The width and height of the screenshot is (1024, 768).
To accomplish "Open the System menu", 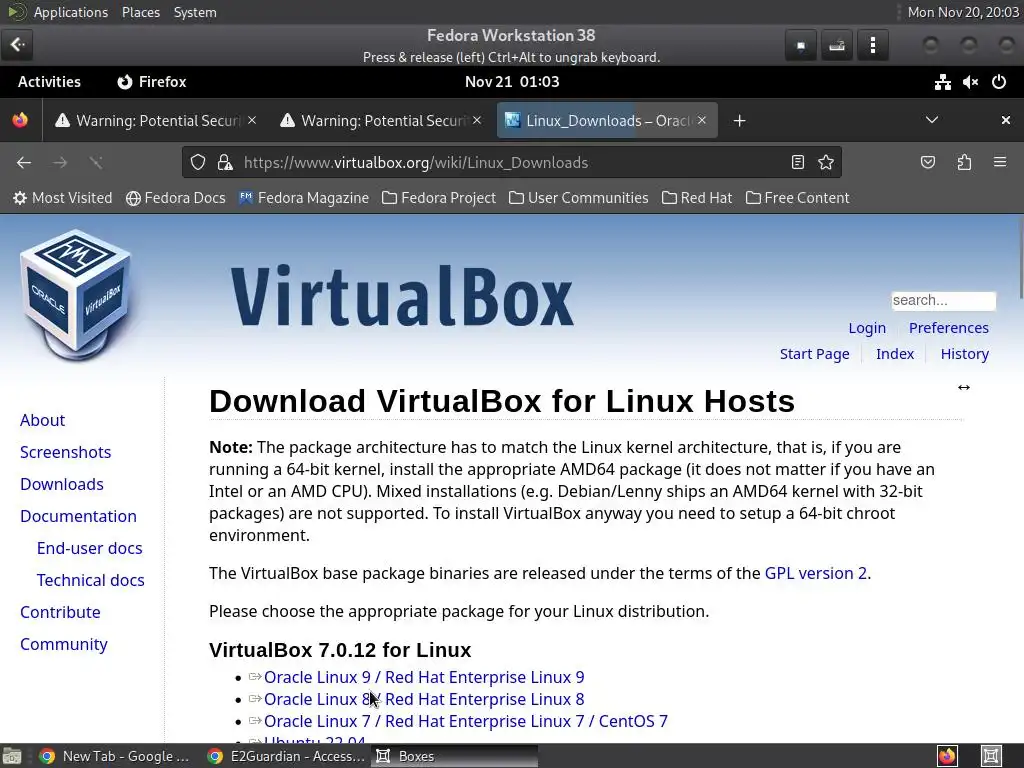I will coord(195,12).
